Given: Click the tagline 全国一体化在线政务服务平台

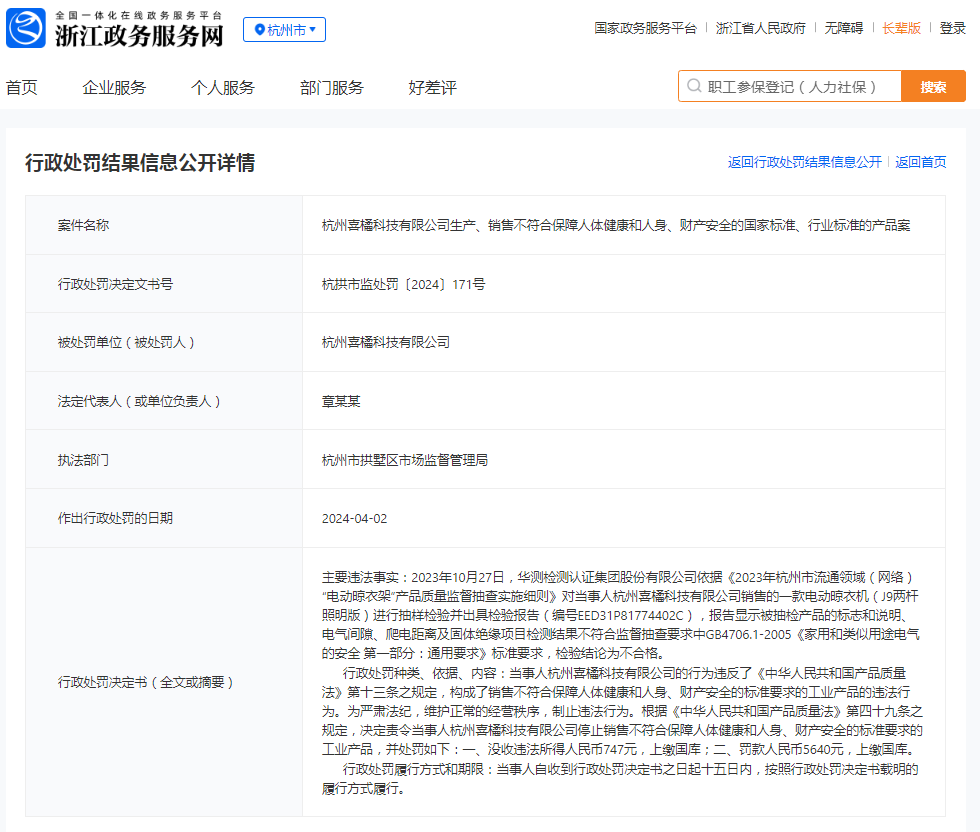Looking at the screenshot, I should [x=139, y=15].
